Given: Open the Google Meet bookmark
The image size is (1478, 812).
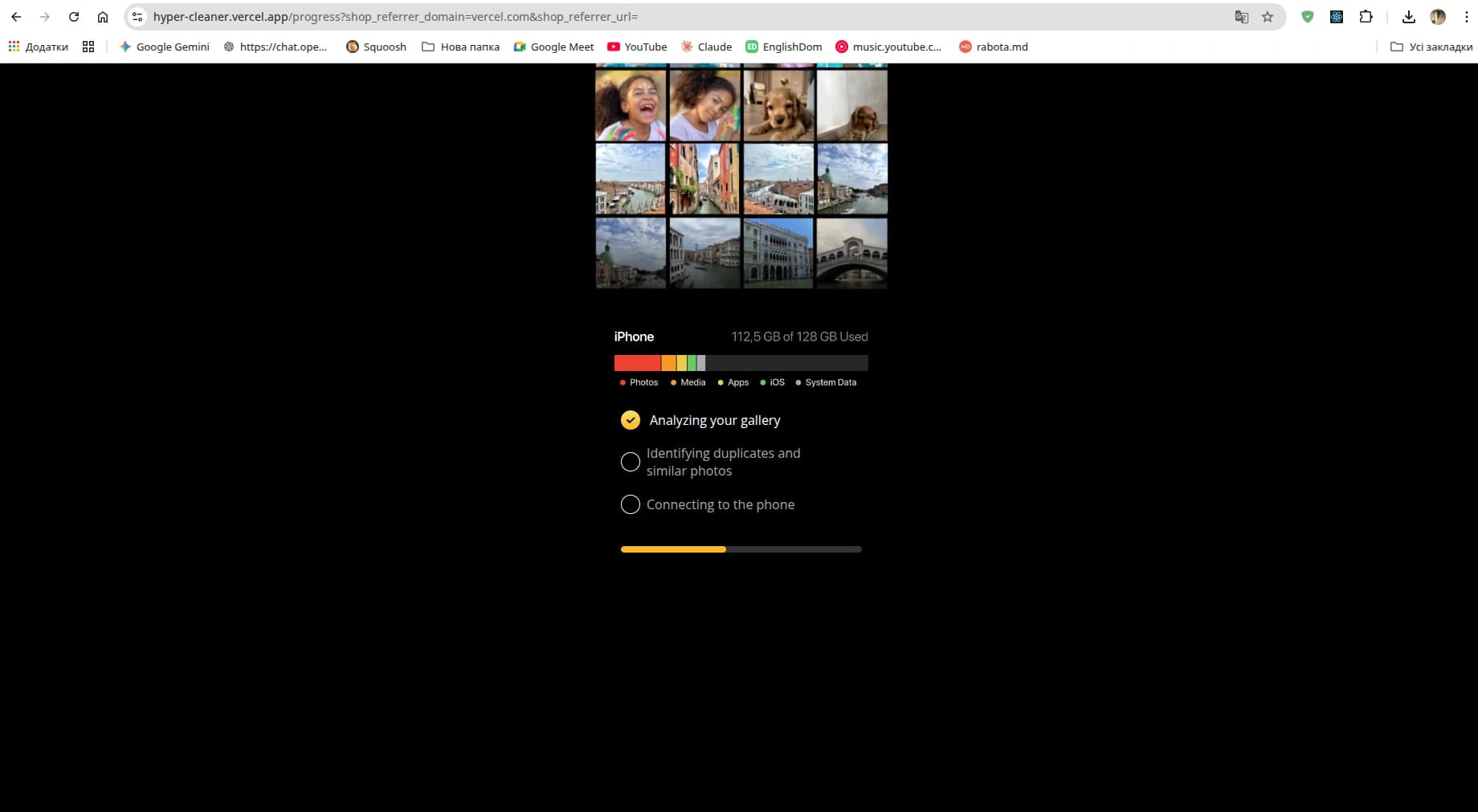Looking at the screenshot, I should [x=554, y=47].
